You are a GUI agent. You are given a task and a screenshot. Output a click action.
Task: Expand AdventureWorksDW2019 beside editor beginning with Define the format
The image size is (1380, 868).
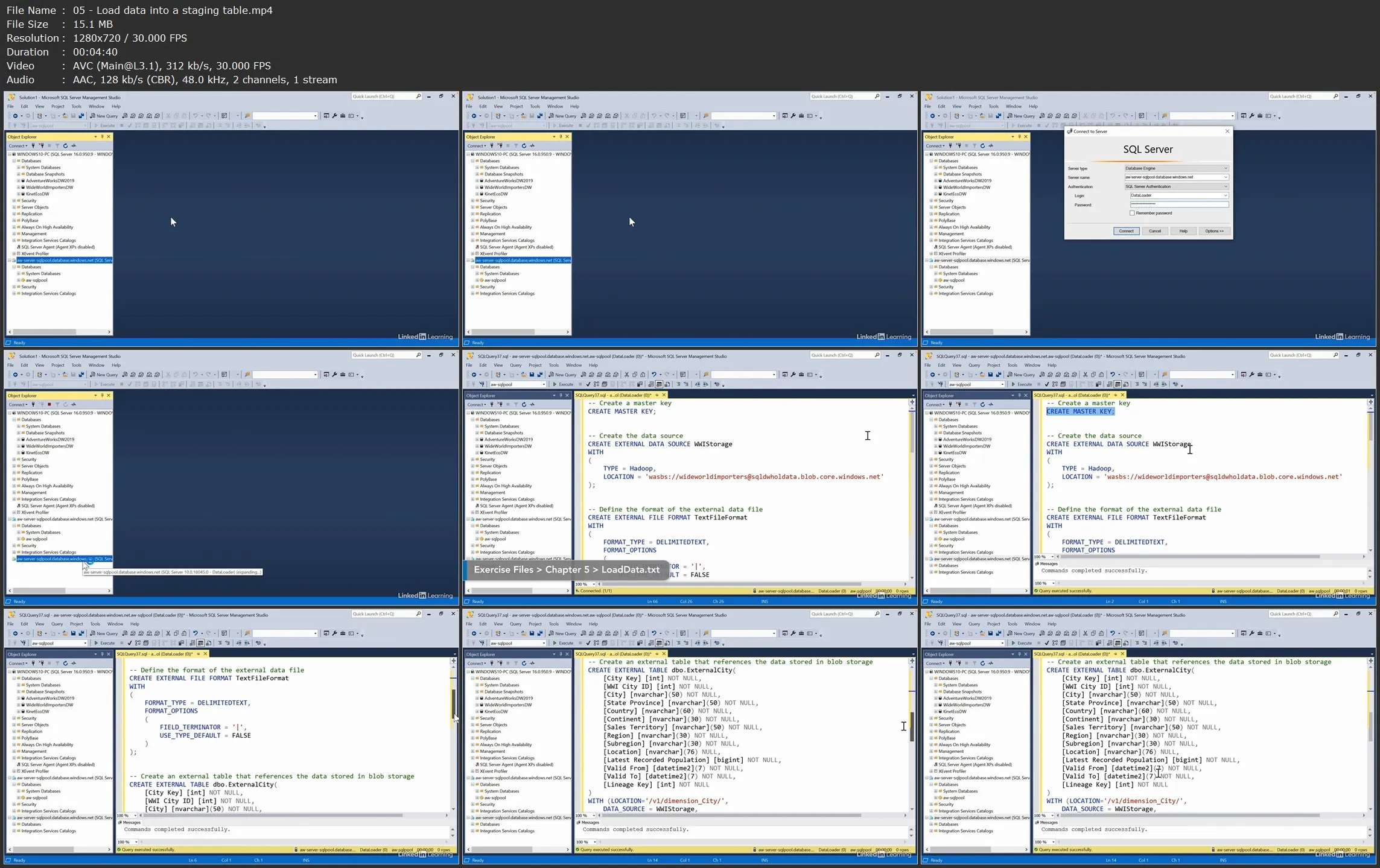click(19, 698)
